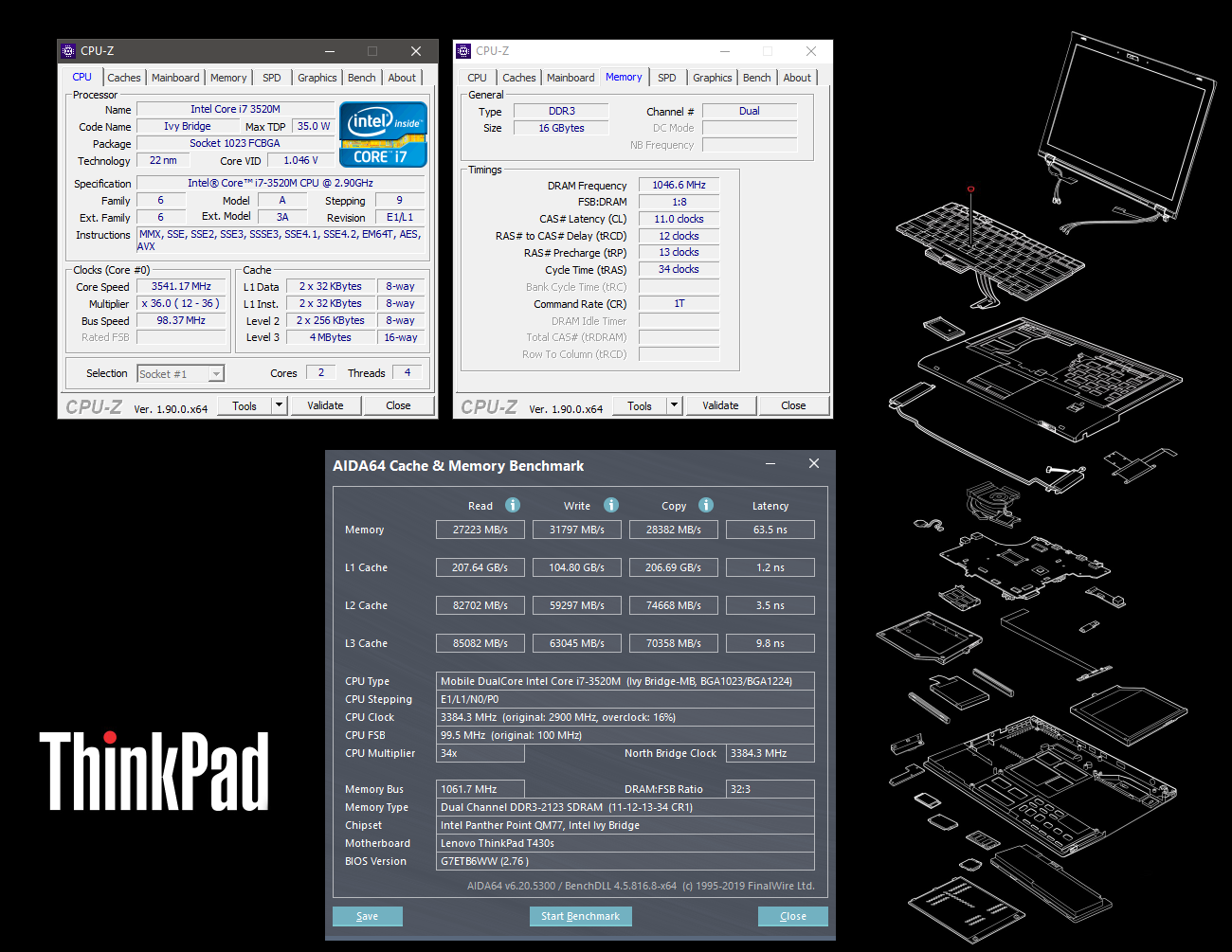Click Tools button in left CPU-Z window
The height and width of the screenshot is (952, 1232).
pyautogui.click(x=245, y=405)
